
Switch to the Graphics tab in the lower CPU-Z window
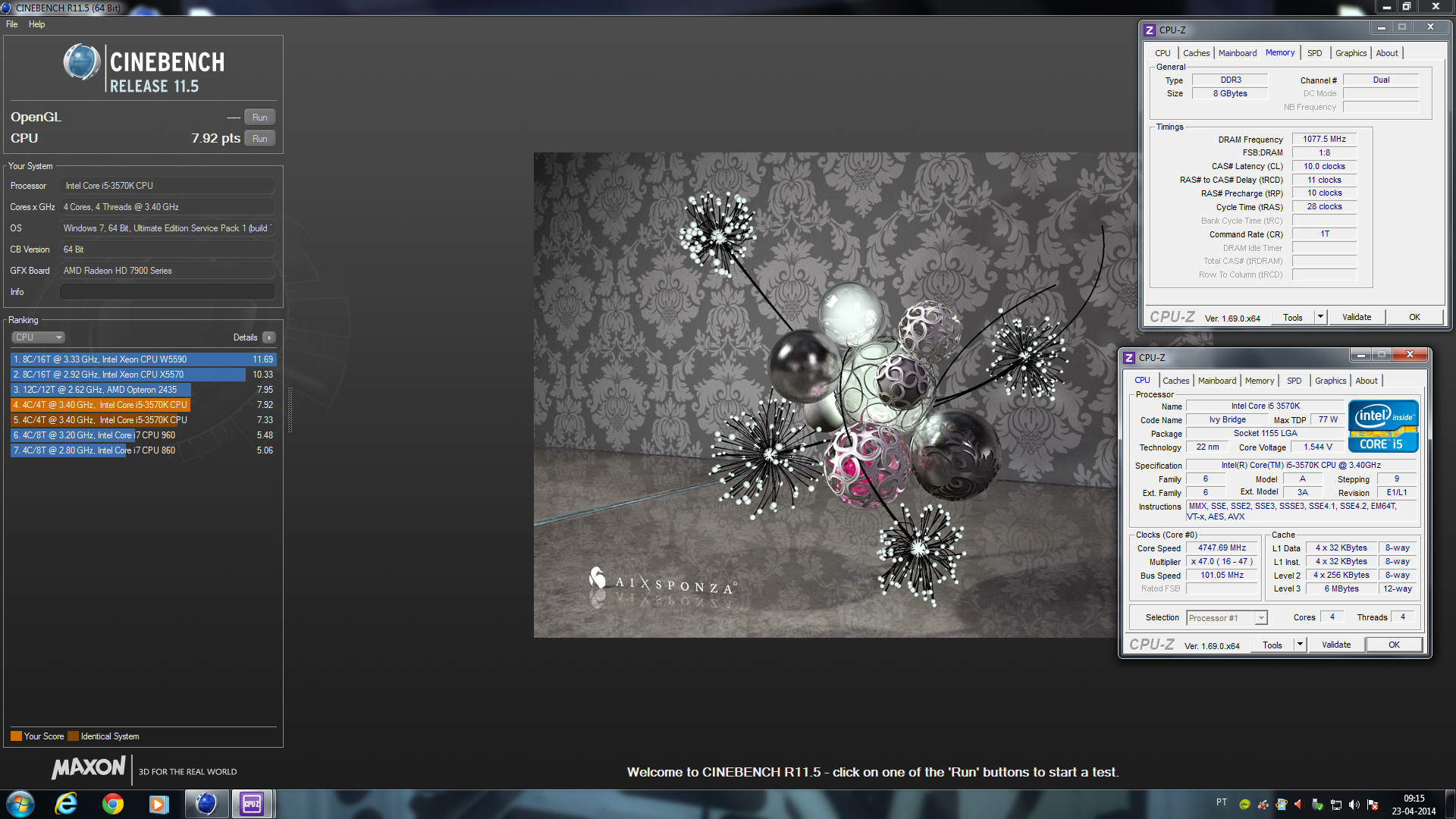coord(1330,381)
